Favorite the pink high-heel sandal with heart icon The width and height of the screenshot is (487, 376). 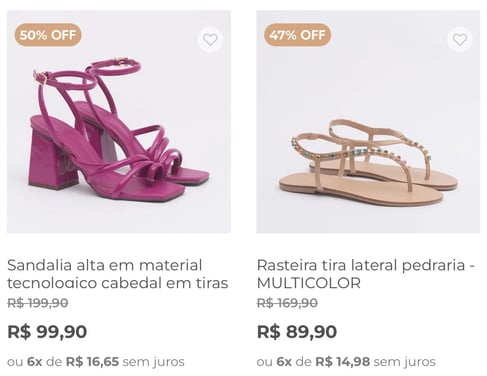[x=210, y=40]
